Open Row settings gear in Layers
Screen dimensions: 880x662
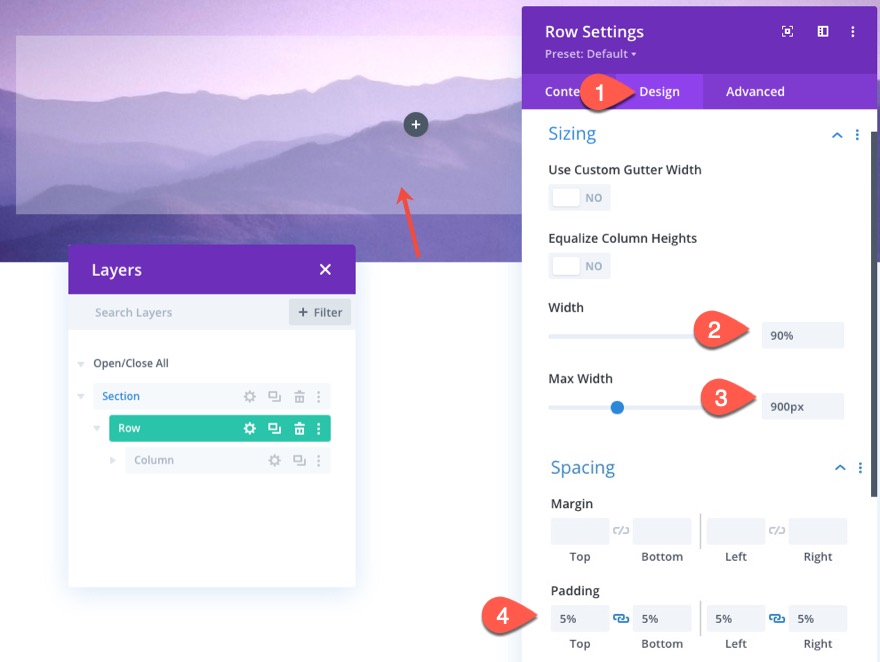pyautogui.click(x=250, y=429)
